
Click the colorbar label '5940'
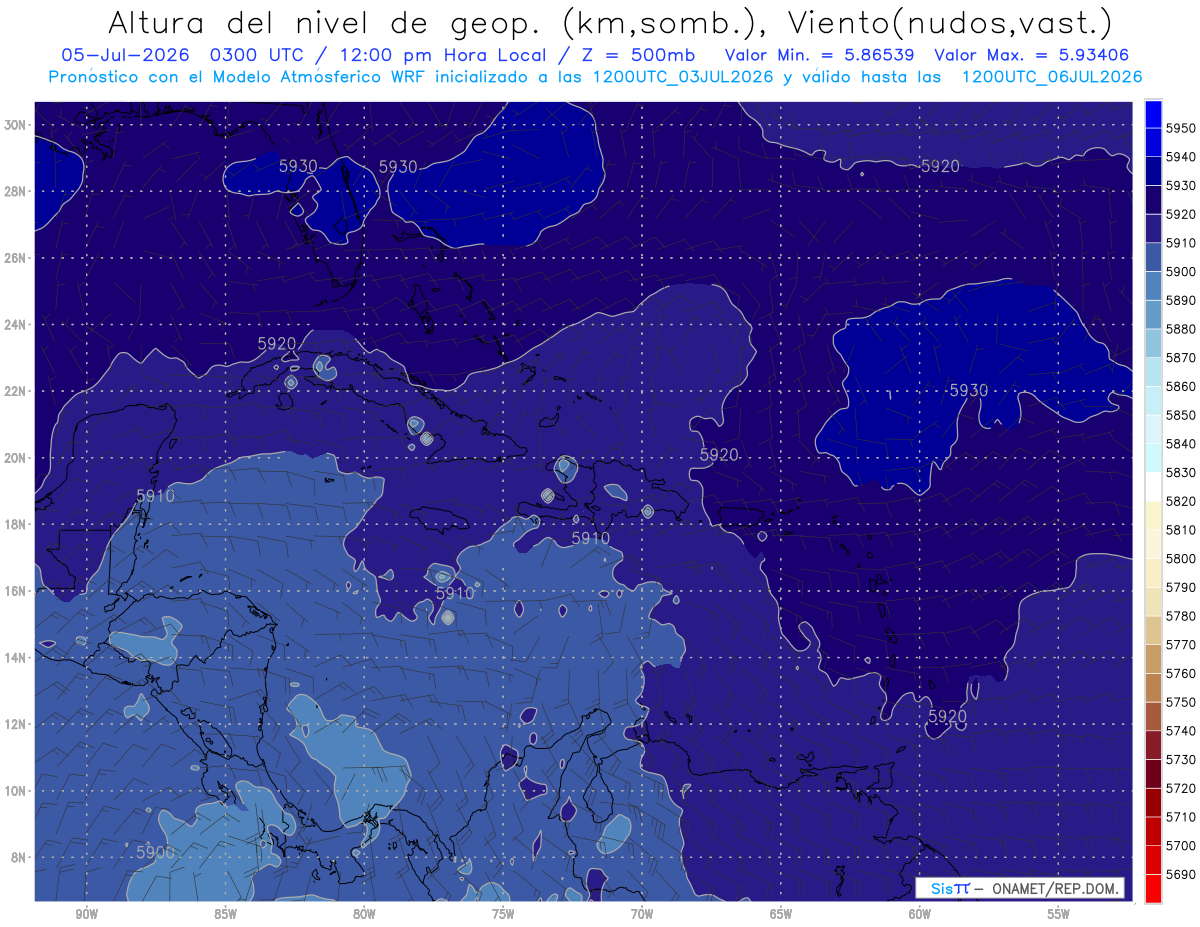(x=1180, y=157)
